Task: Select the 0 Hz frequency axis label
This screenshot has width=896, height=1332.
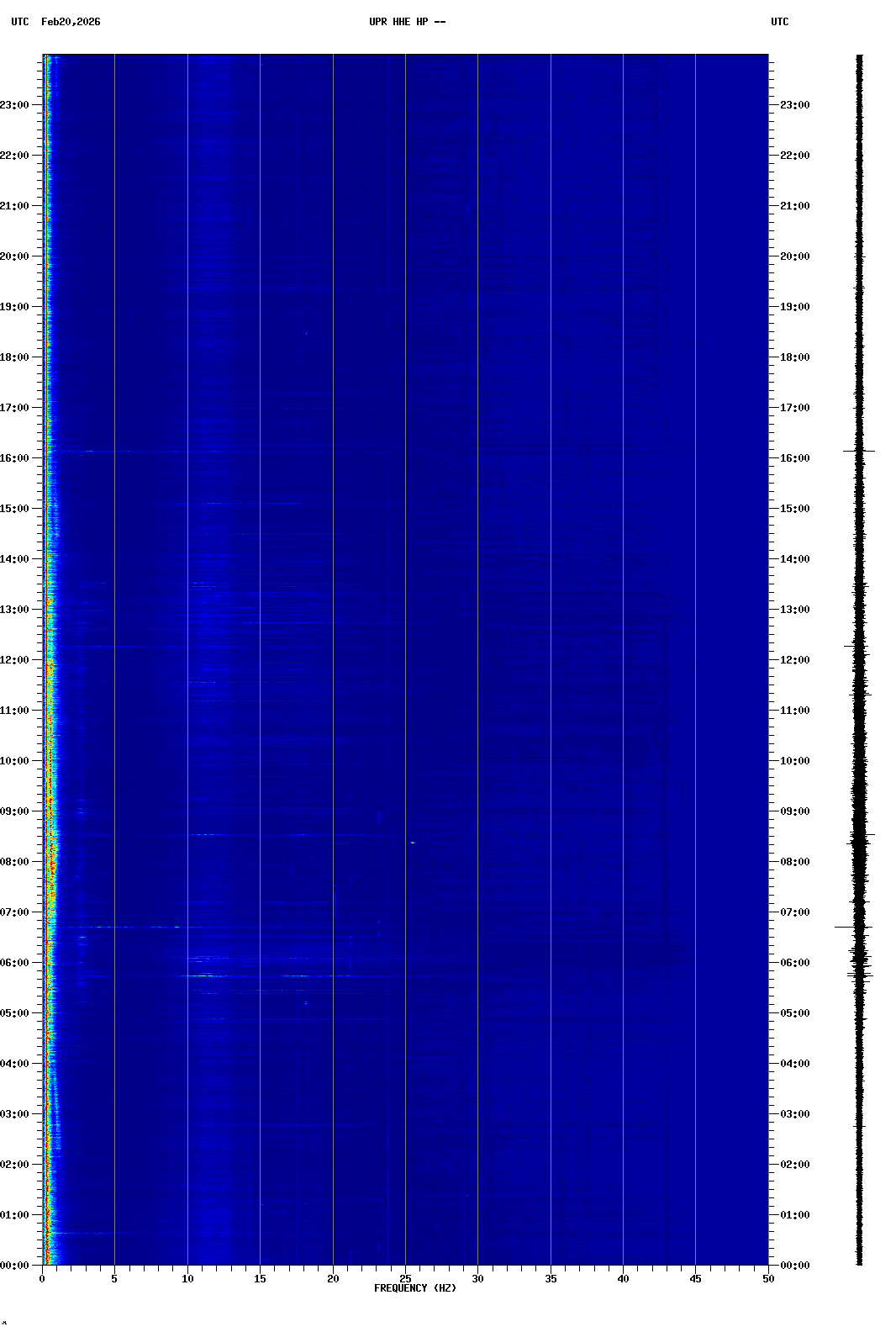Action: 42,1279
